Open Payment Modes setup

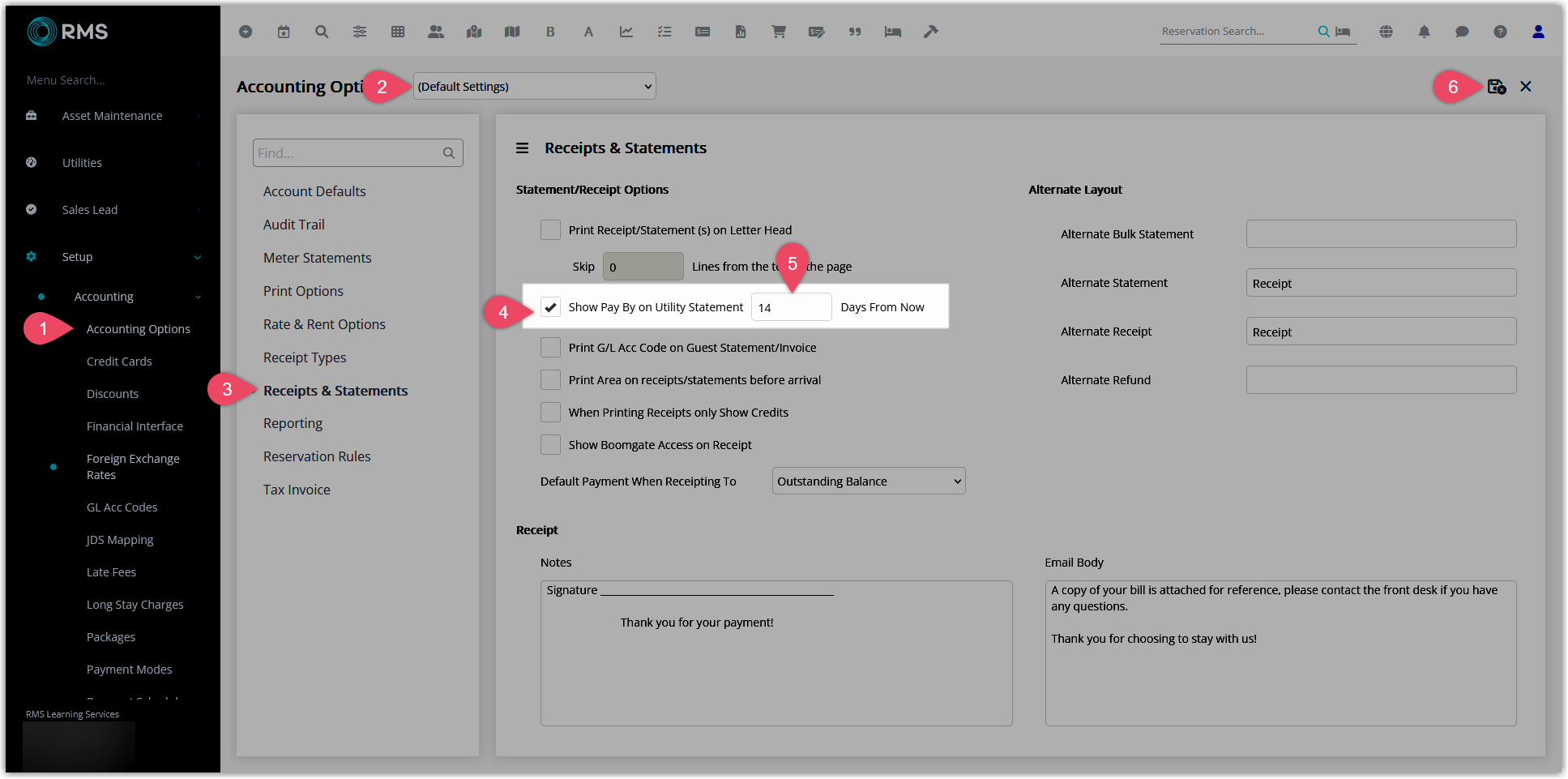(129, 670)
